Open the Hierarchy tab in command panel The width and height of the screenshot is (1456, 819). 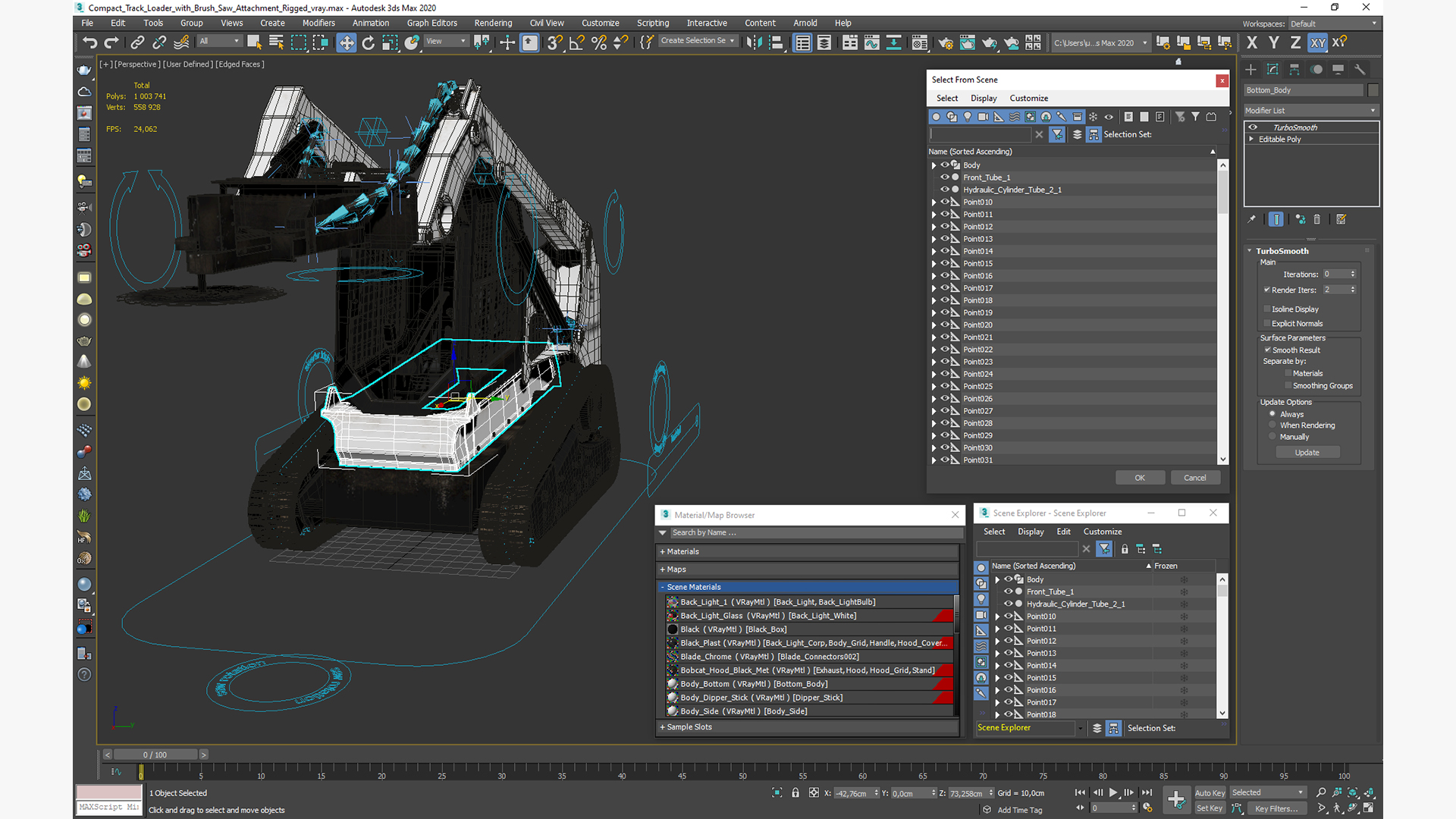[1294, 69]
